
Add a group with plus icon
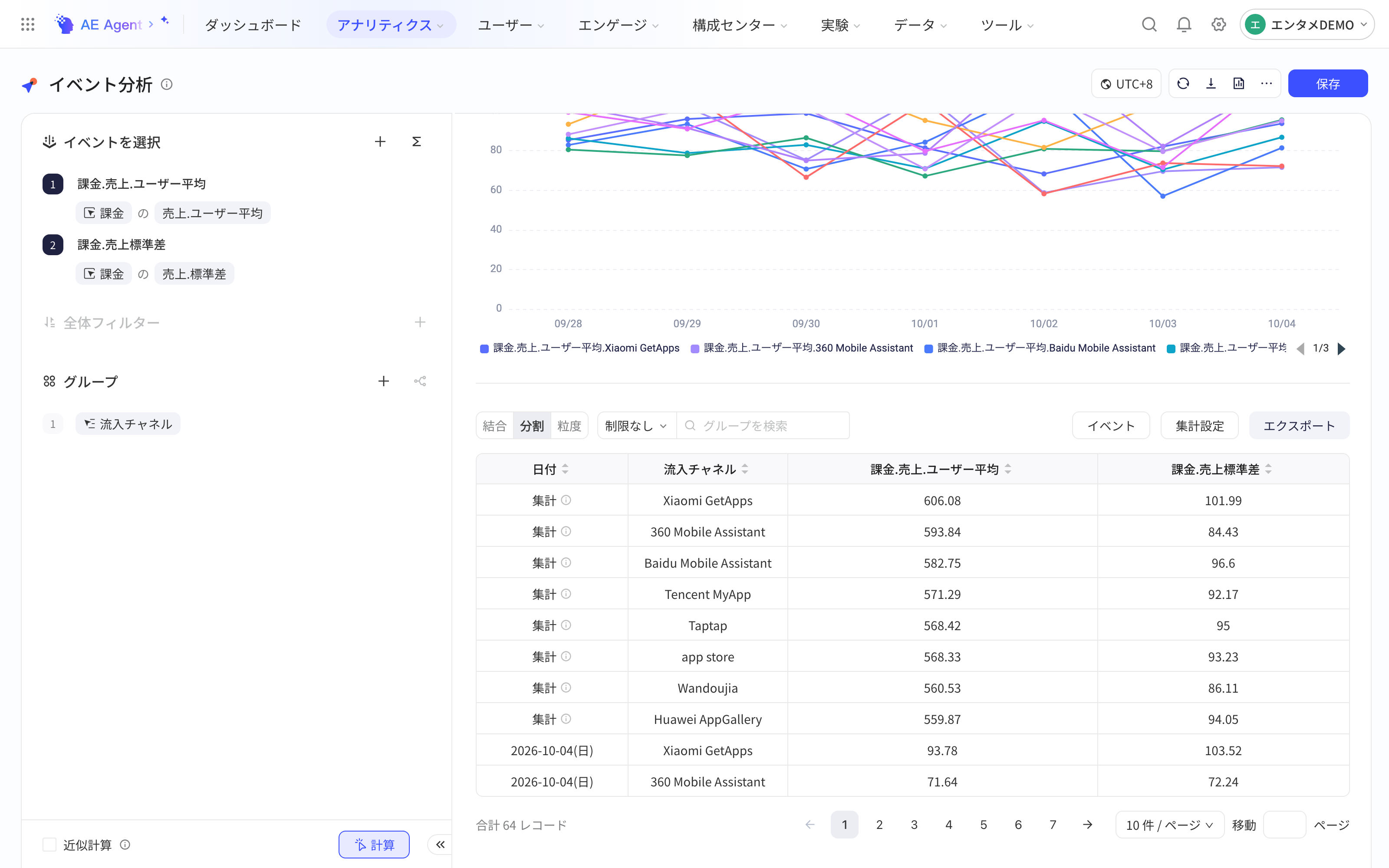(383, 381)
